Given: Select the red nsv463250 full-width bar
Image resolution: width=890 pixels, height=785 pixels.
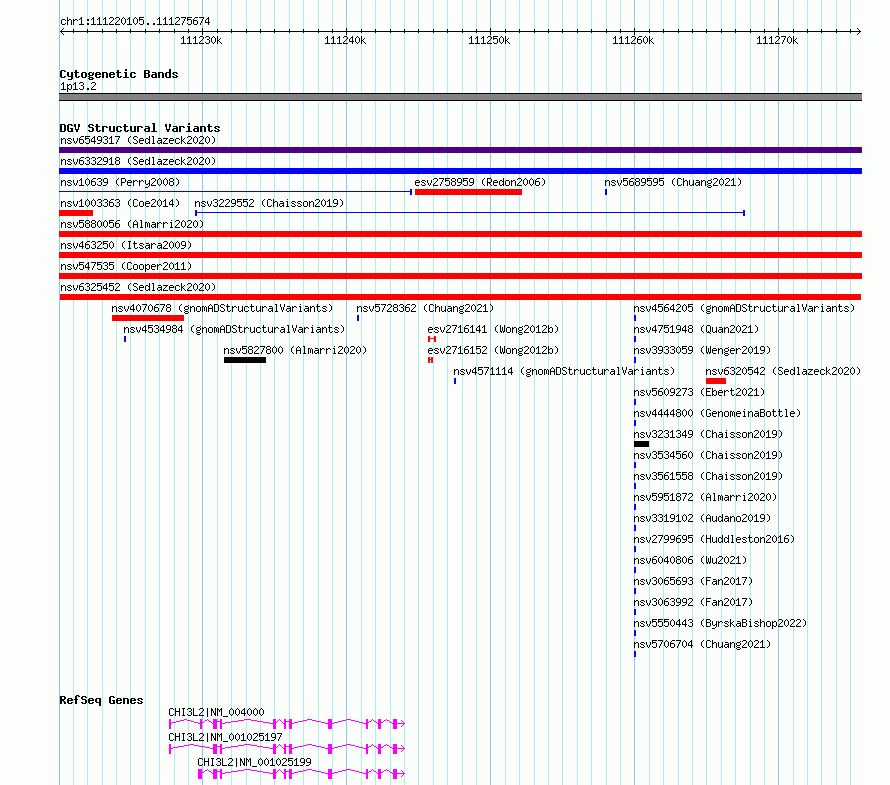Looking at the screenshot, I should (x=460, y=255).
